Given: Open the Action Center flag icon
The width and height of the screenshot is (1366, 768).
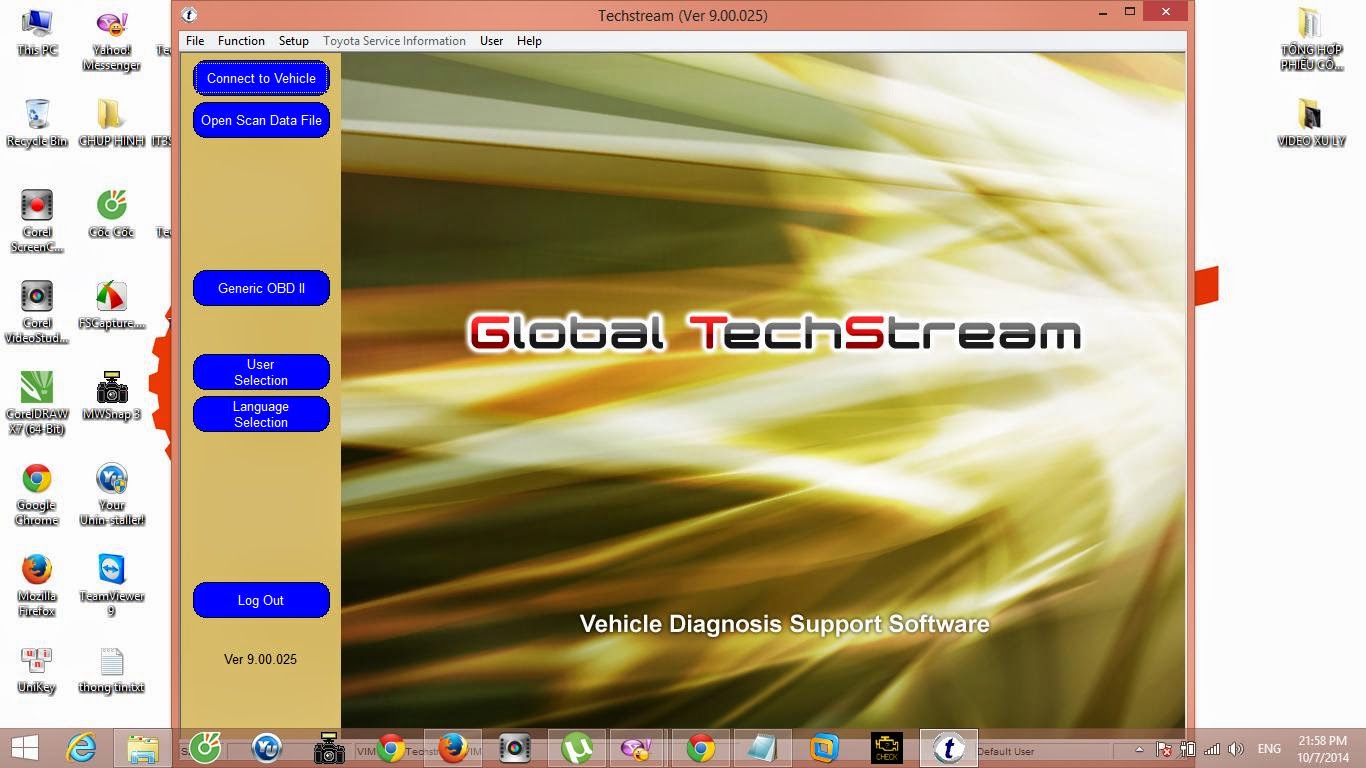Looking at the screenshot, I should 1164,749.
